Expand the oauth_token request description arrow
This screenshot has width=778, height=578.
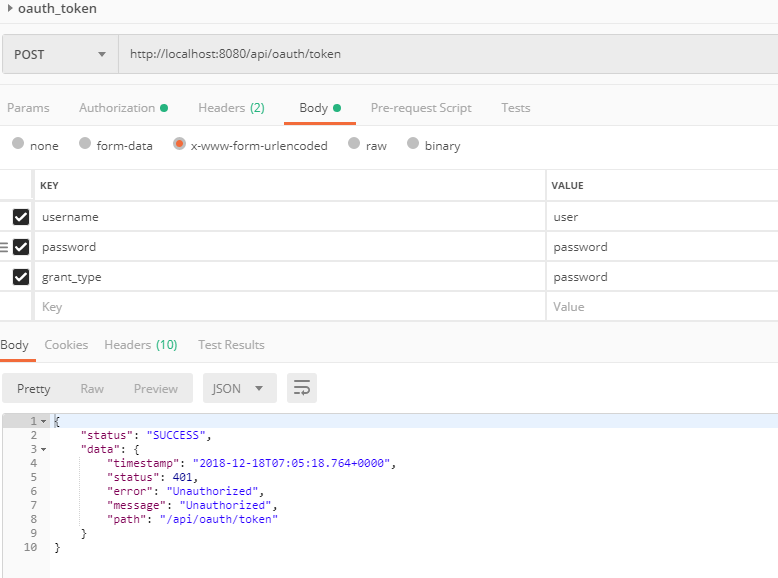pyautogui.click(x=10, y=8)
